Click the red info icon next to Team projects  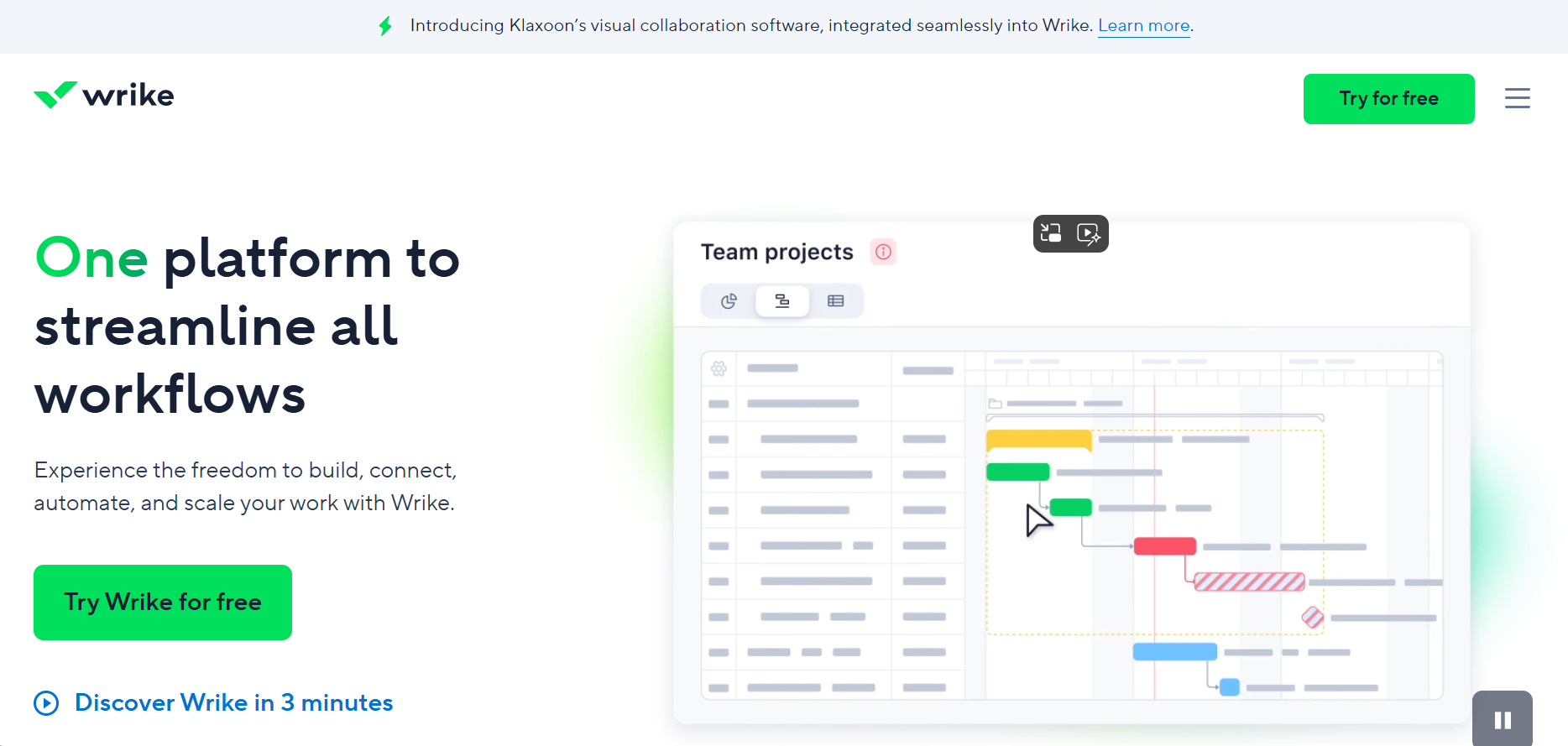coord(883,252)
